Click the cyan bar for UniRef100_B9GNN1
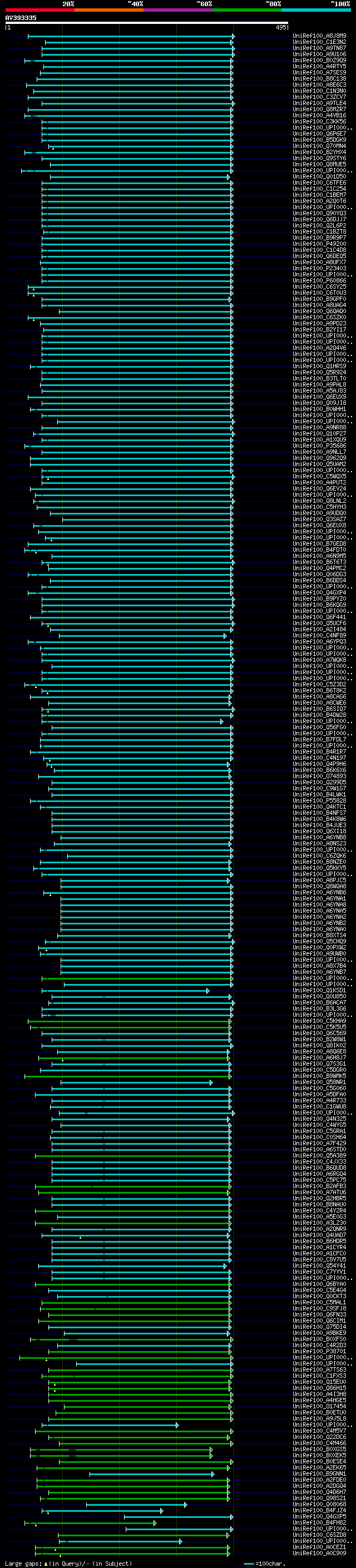Screen dimensions: 356x1568 [152, 1474]
